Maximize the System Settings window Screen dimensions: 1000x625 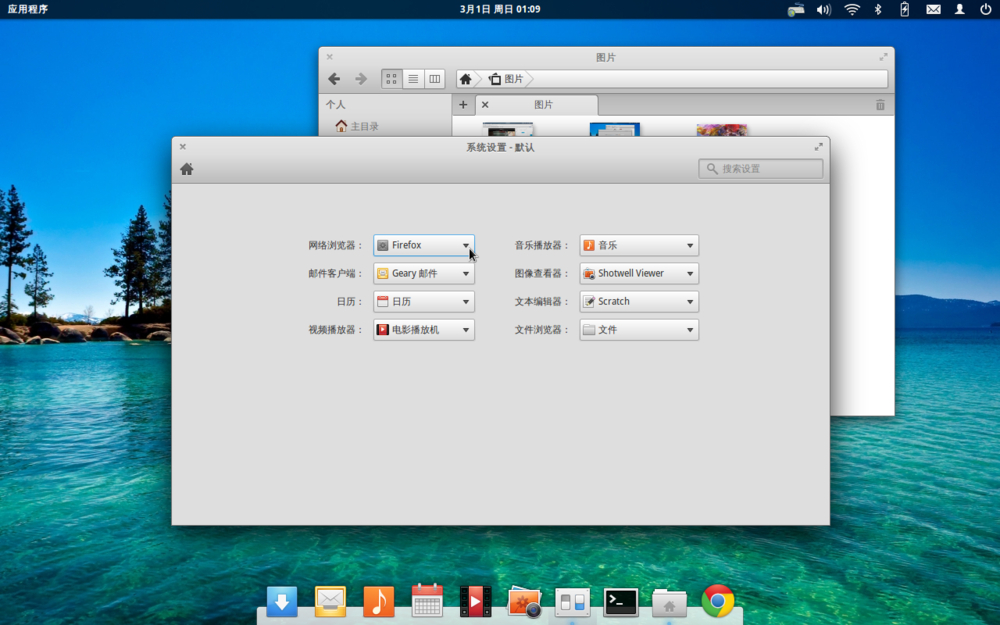[818, 147]
